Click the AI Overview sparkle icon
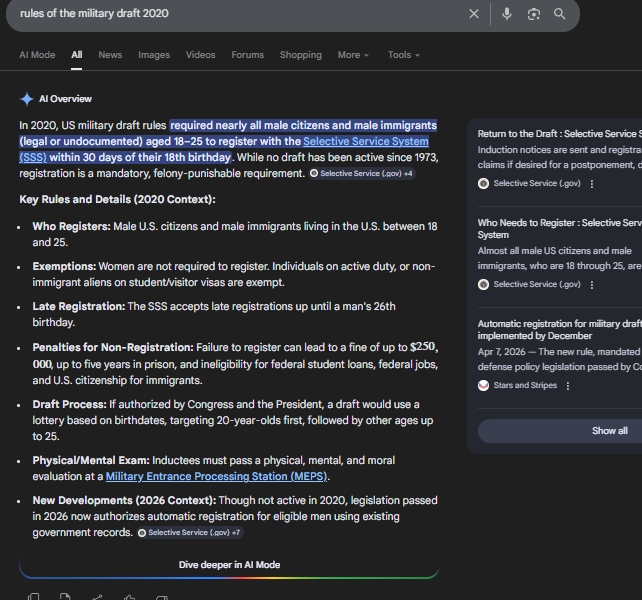Screen dimensions: 642x600 (x=27, y=99)
